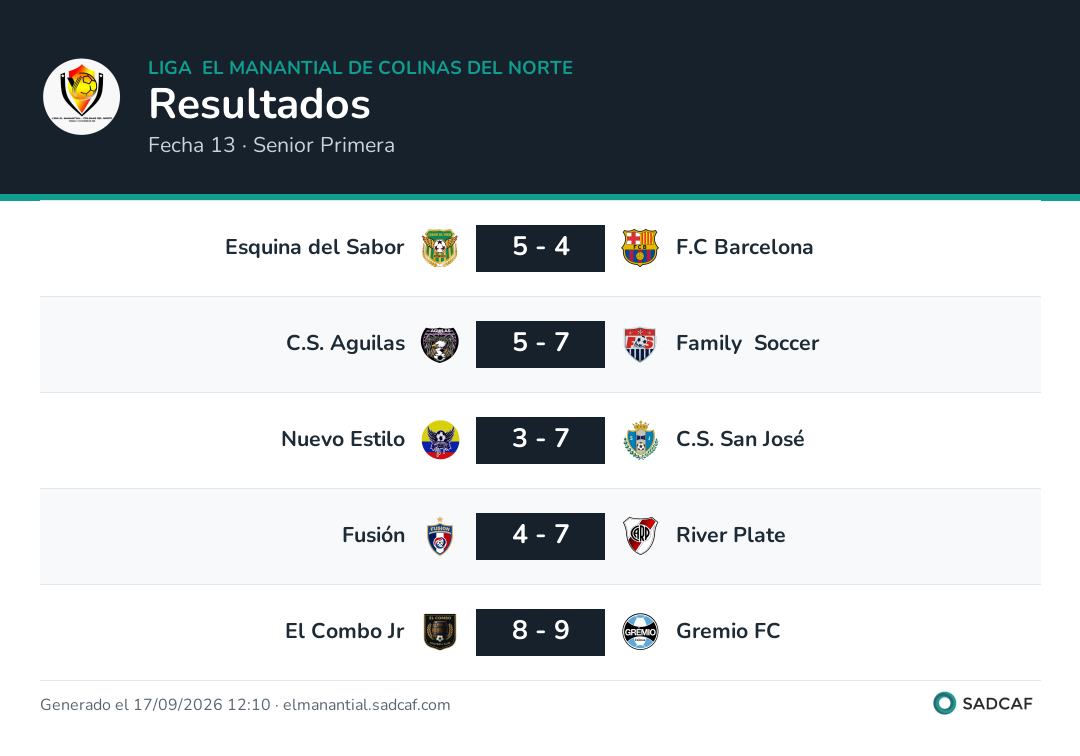
Task: Click the Gremio FC round logo
Action: [640, 632]
